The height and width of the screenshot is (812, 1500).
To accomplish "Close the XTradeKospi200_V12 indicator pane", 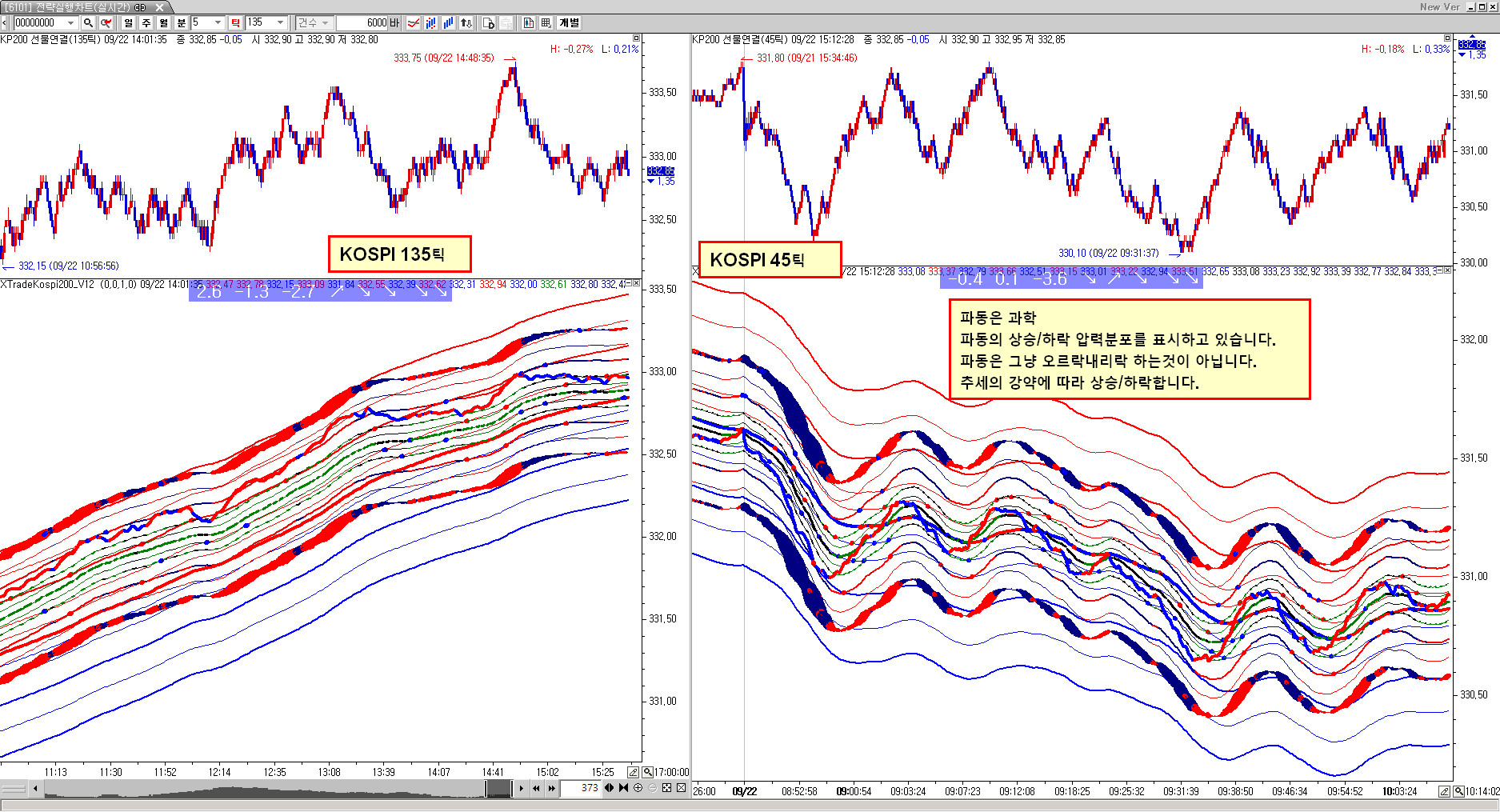I will coord(637,283).
